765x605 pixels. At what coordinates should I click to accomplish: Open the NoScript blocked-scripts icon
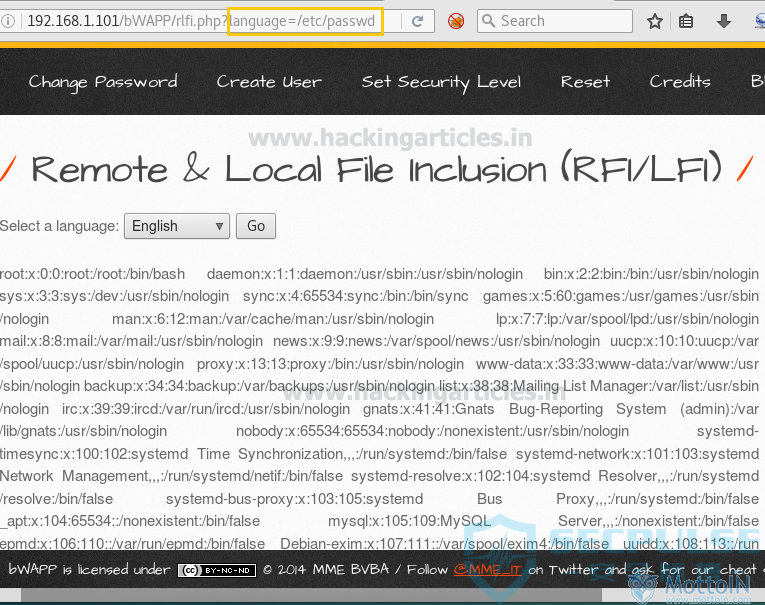coord(456,21)
